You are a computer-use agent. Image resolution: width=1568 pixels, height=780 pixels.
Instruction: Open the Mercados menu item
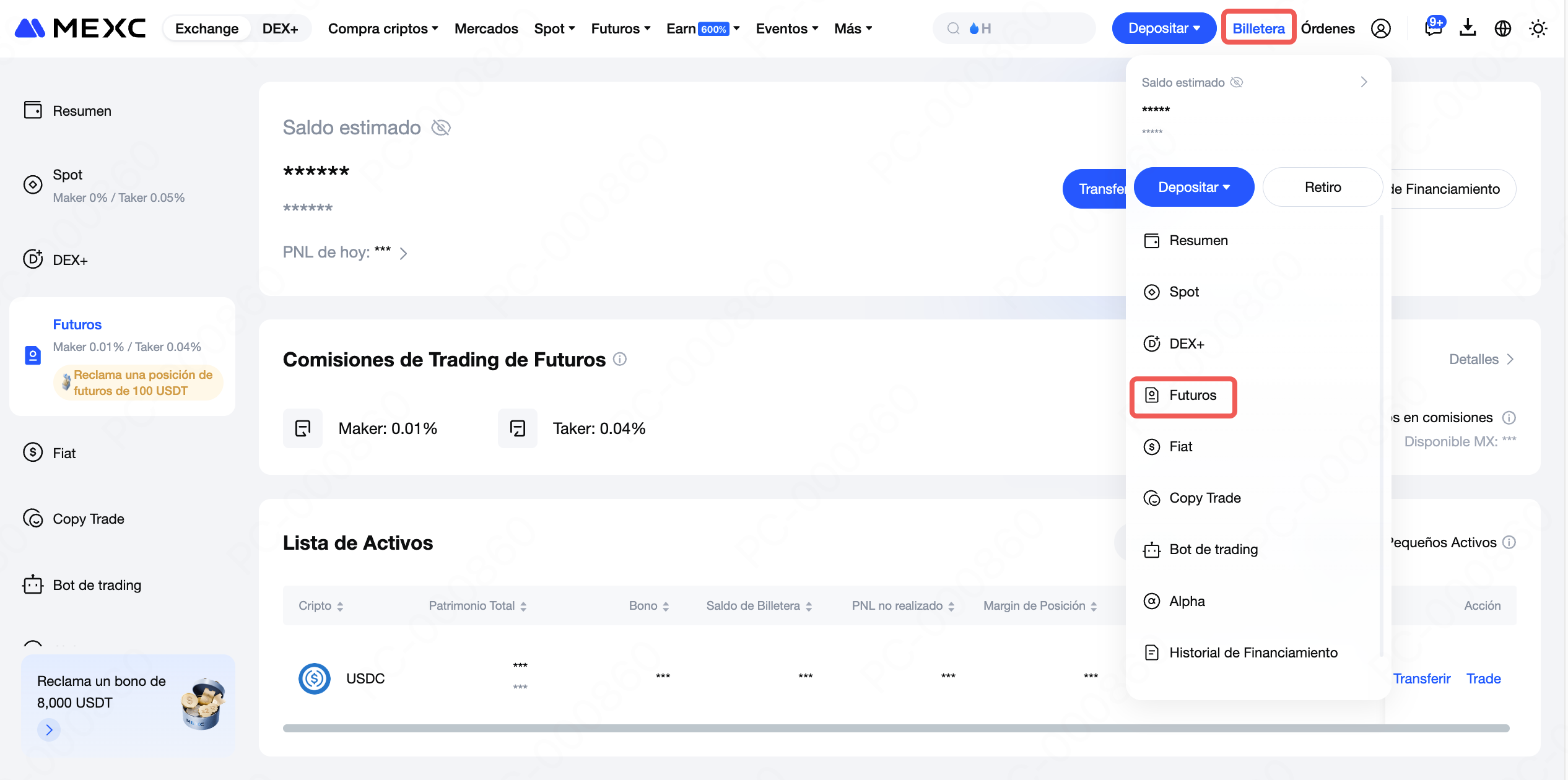(486, 28)
